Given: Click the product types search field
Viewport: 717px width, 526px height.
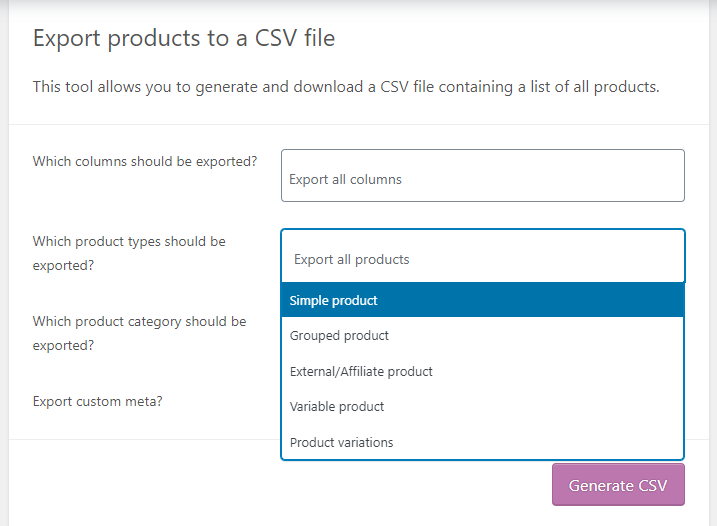Looking at the screenshot, I should [x=482, y=258].
